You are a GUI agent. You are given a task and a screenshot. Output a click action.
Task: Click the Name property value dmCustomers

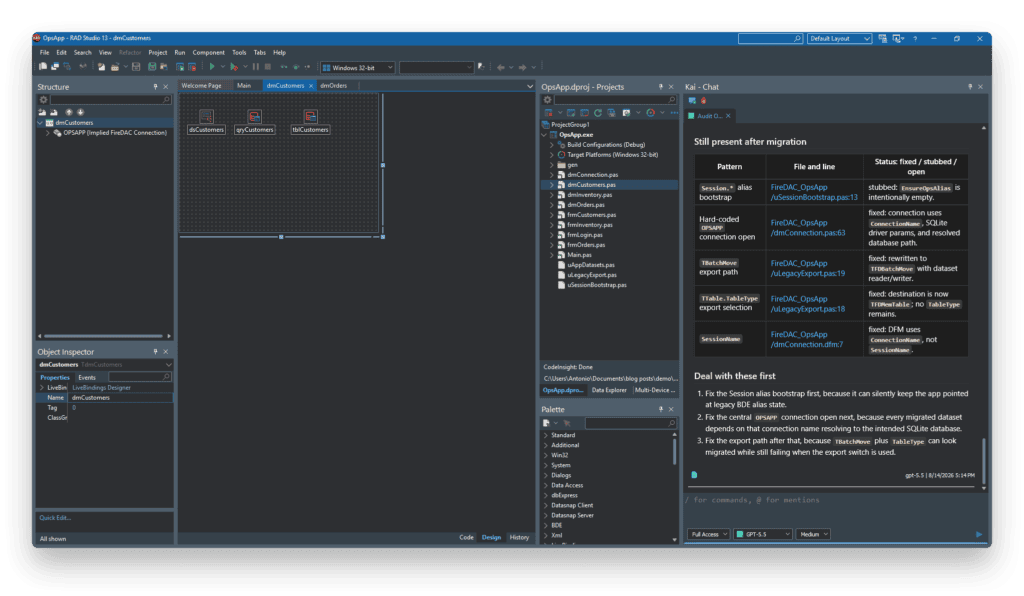tap(121, 398)
